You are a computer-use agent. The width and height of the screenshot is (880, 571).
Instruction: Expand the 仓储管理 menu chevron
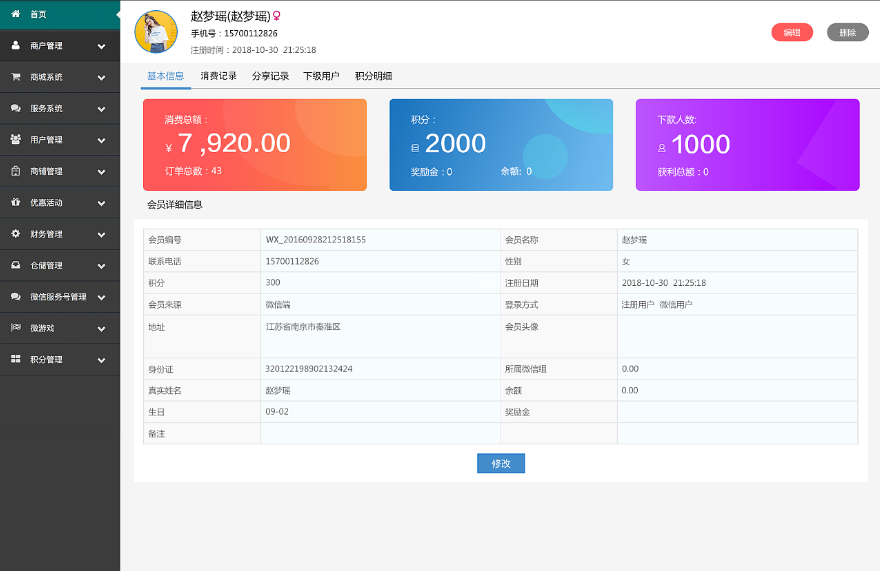click(x=102, y=266)
